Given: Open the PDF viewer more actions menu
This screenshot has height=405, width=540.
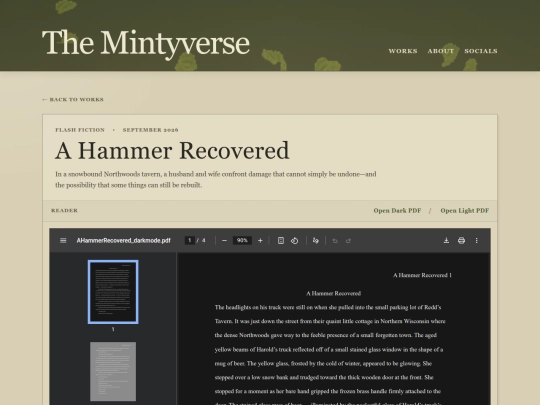Looking at the screenshot, I should point(477,240).
